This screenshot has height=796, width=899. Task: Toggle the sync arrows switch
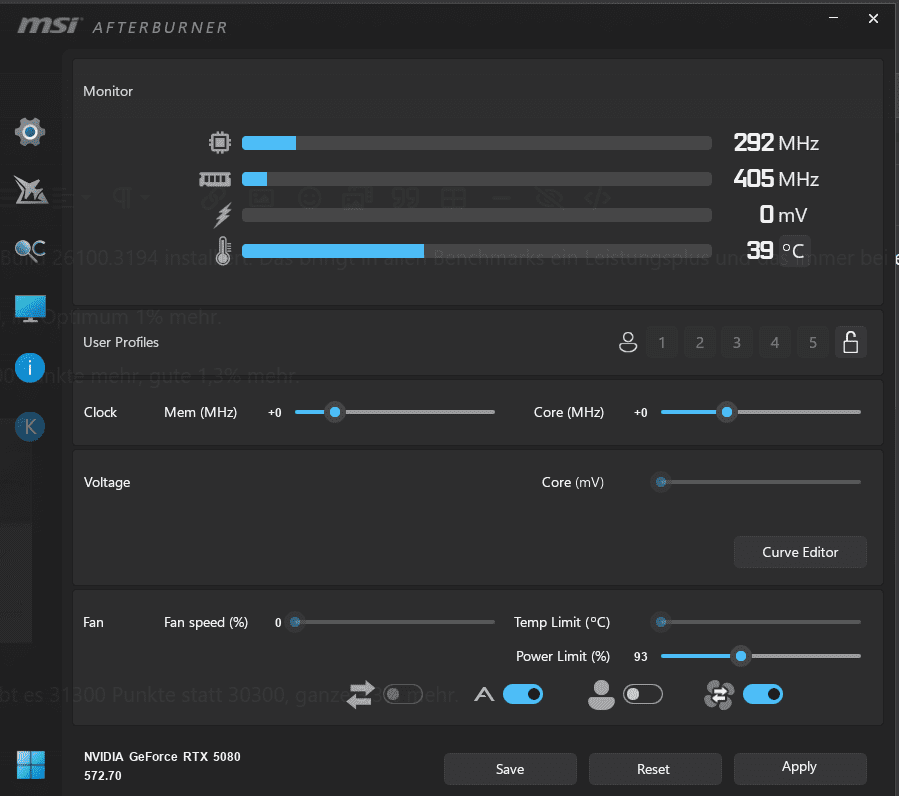(403, 694)
